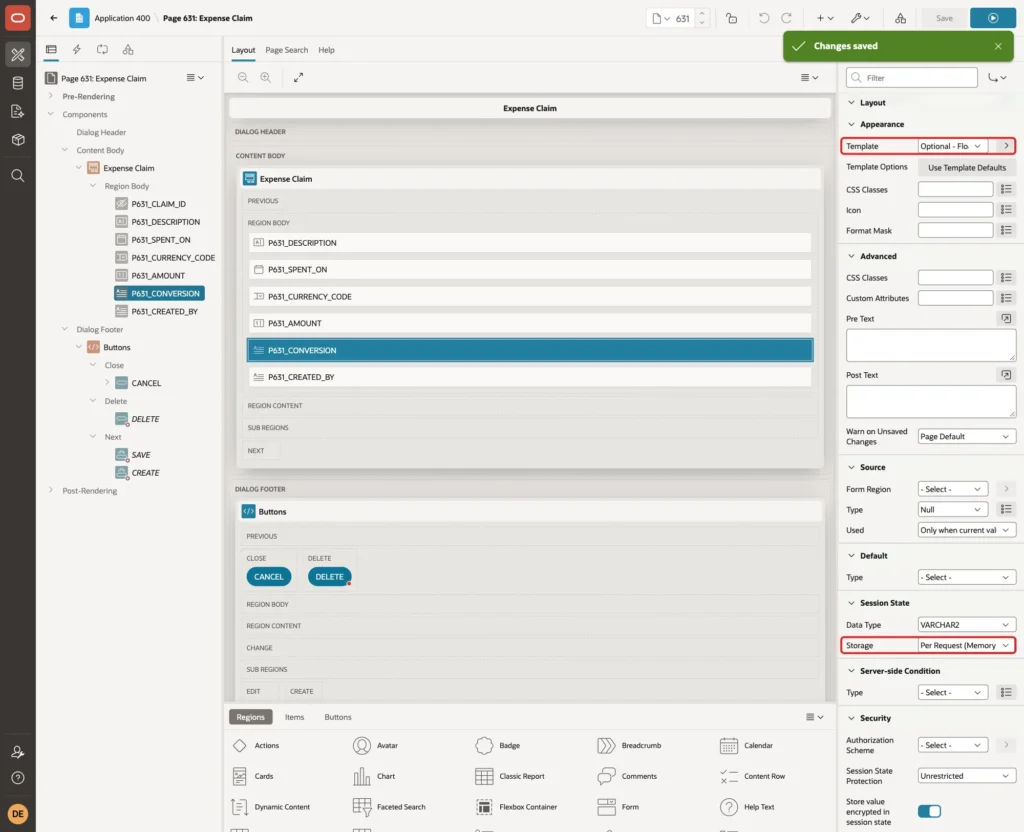Viewport: 1024px width, 832px height.
Task: Select the Regions gallery tab
Action: pos(251,717)
